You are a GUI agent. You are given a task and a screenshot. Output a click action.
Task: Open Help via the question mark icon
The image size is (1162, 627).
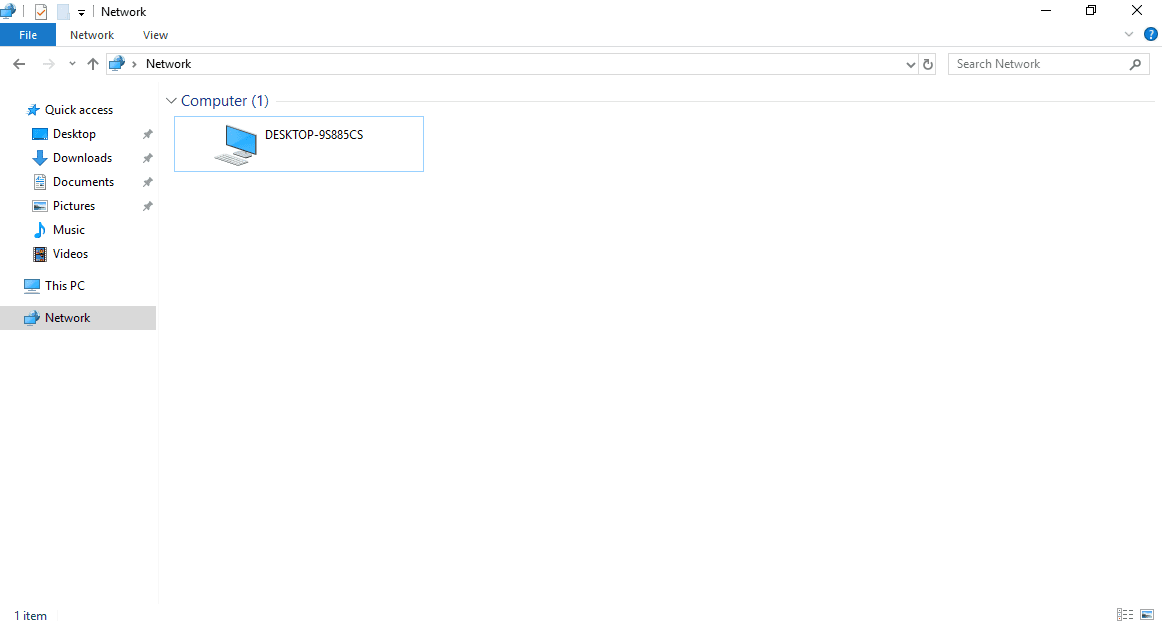point(1151,34)
